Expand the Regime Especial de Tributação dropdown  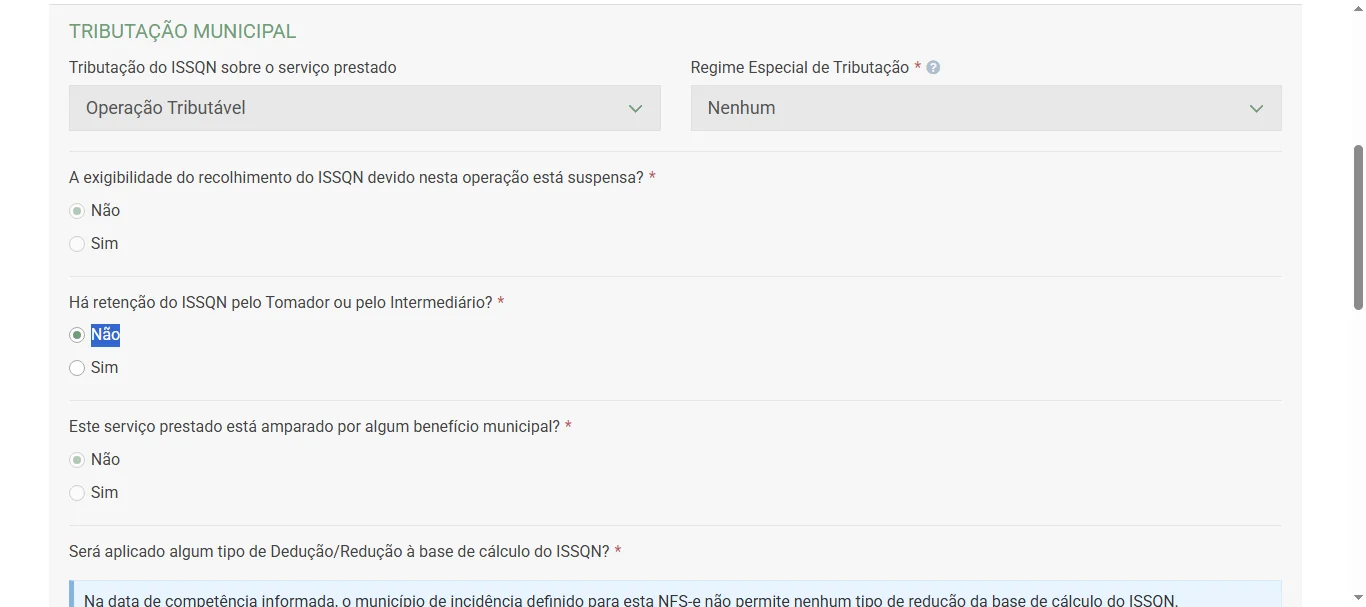(x=985, y=107)
